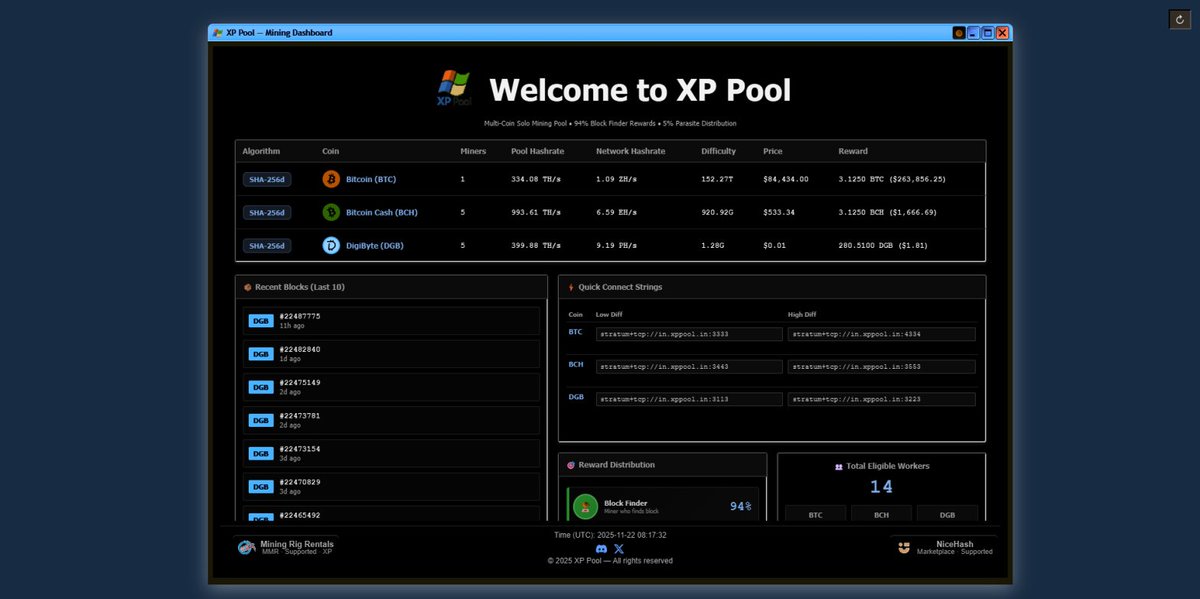The image size is (1200, 599).
Task: Click the Total Eligible Workers people icon
Action: [x=838, y=466]
